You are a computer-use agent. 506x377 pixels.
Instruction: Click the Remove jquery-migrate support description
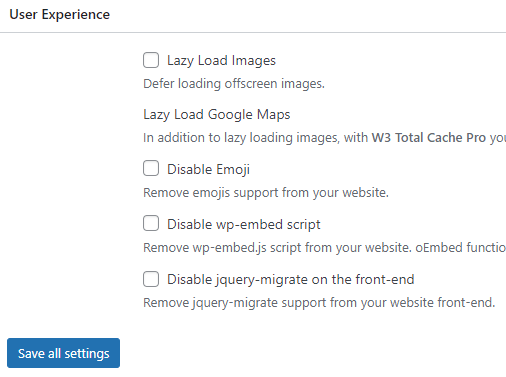319,303
